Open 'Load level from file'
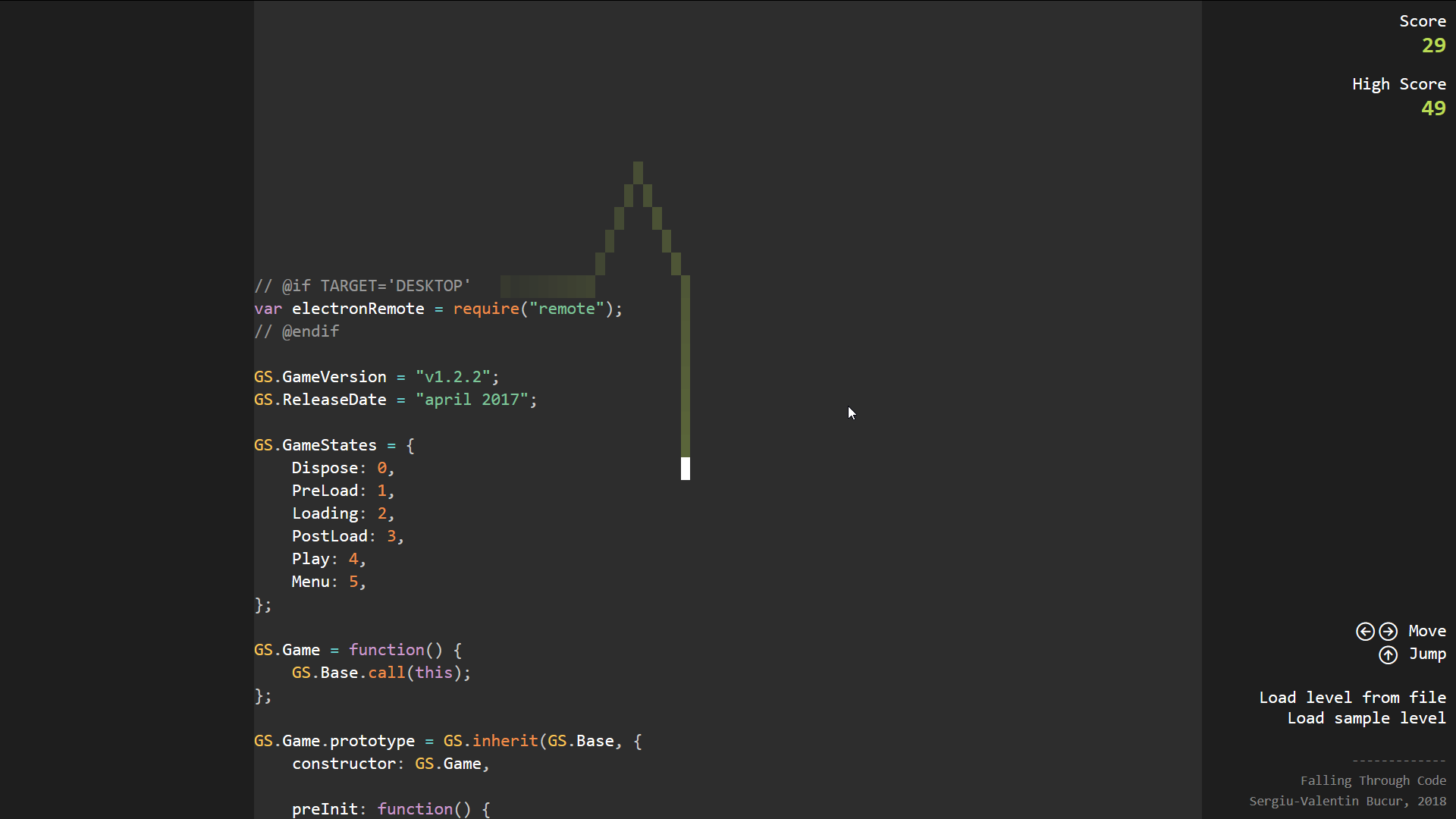The image size is (1456, 819). 1352,698
